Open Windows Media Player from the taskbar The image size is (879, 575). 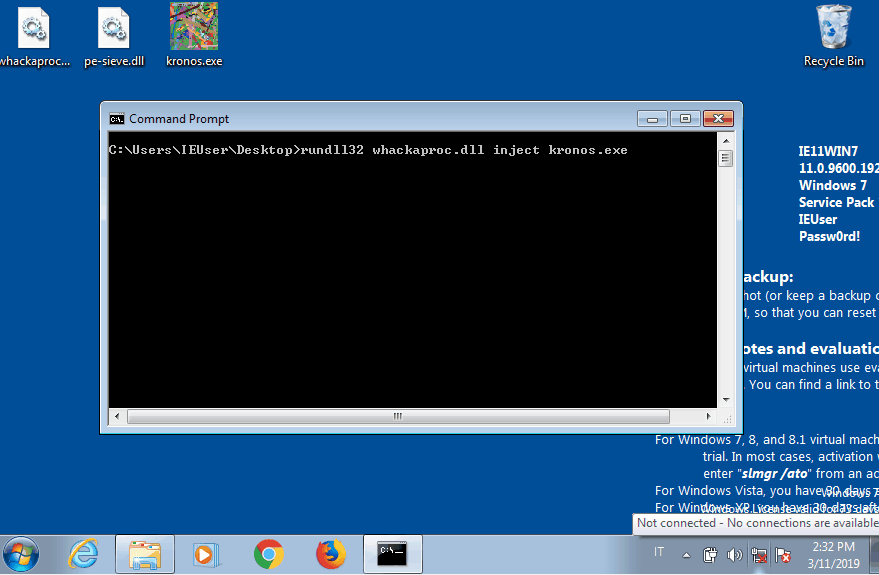(206, 555)
